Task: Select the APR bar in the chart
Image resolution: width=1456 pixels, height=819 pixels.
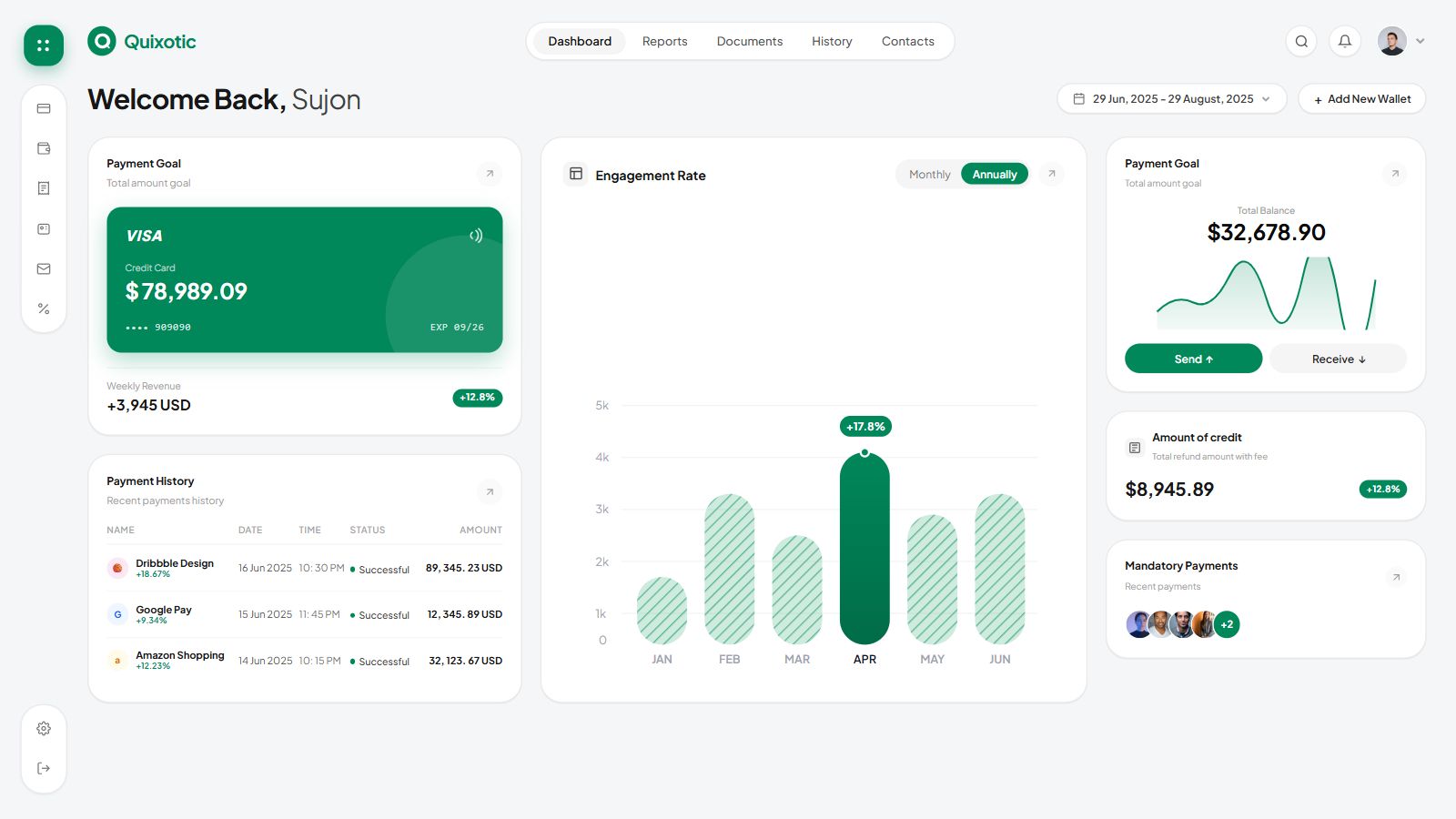Action: [864, 548]
